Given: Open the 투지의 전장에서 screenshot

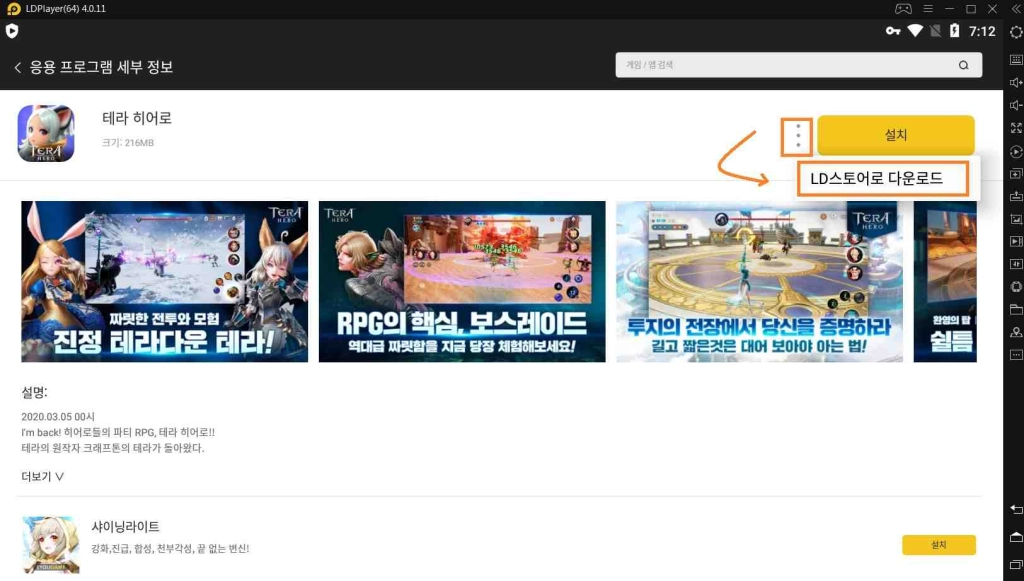Looking at the screenshot, I should point(760,281).
